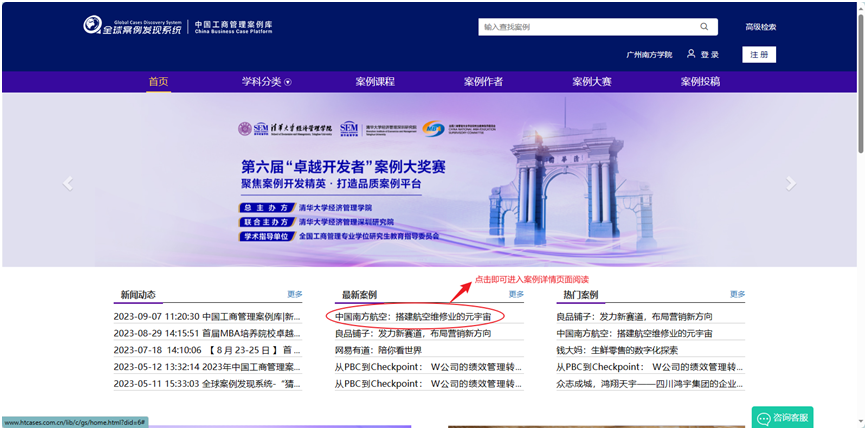Viewport: 867px width, 430px height.
Task: Expand the 学科分类 dropdown menu
Action: point(267,82)
